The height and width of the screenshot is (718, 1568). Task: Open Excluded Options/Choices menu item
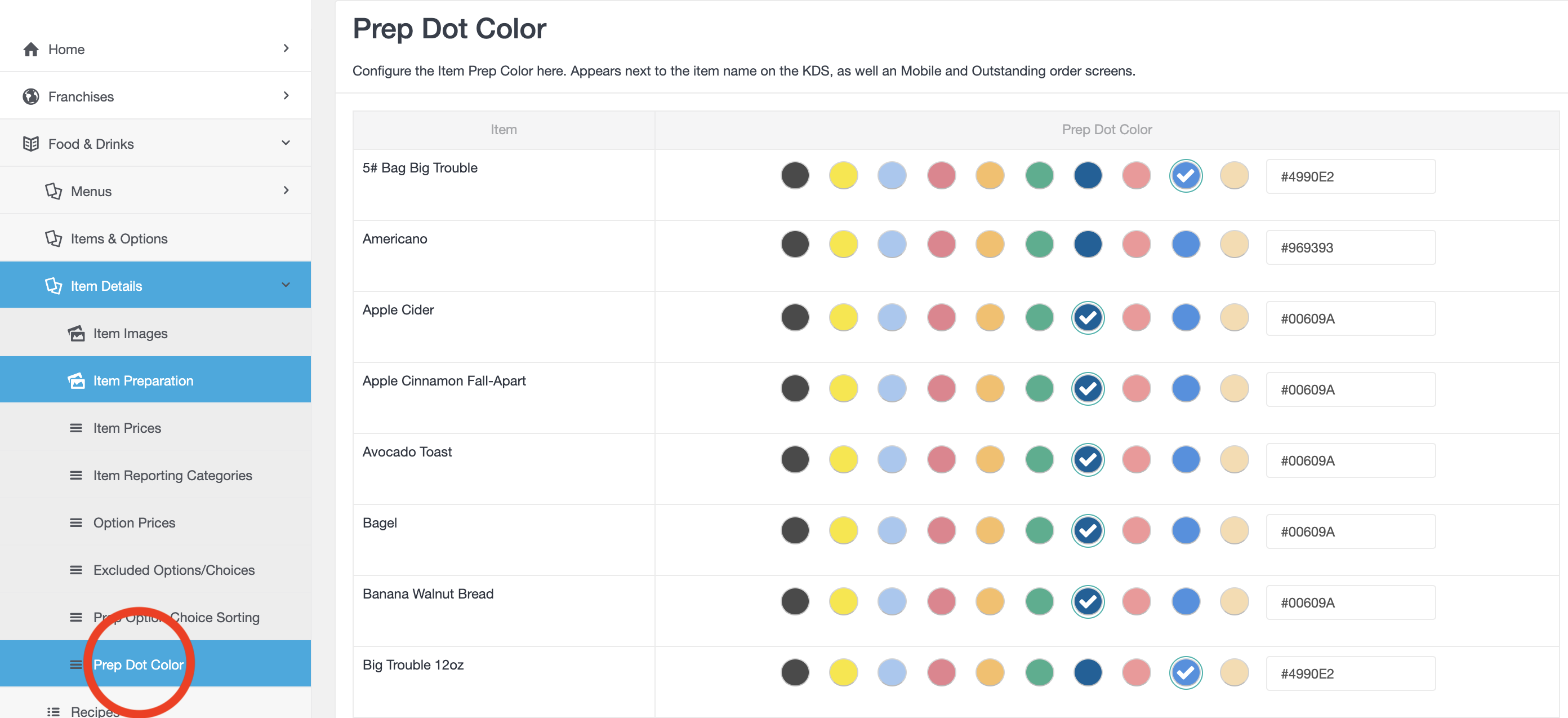coord(173,570)
